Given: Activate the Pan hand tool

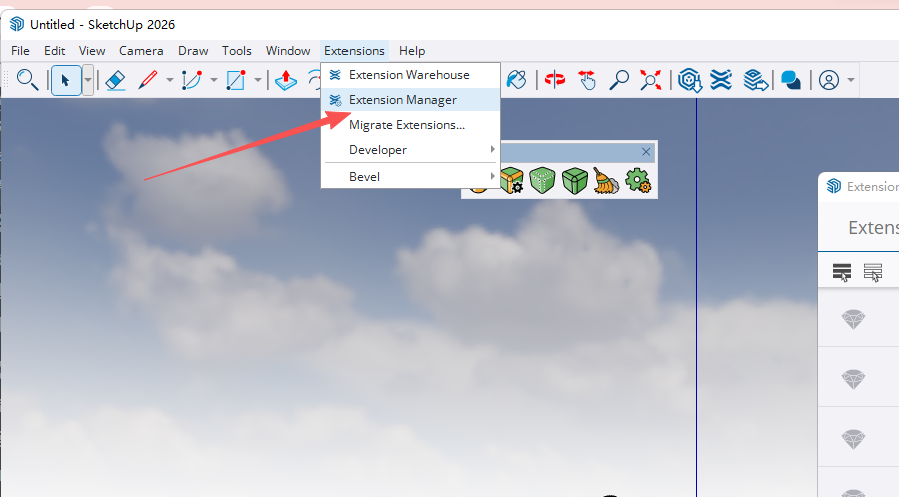Looking at the screenshot, I should (587, 80).
